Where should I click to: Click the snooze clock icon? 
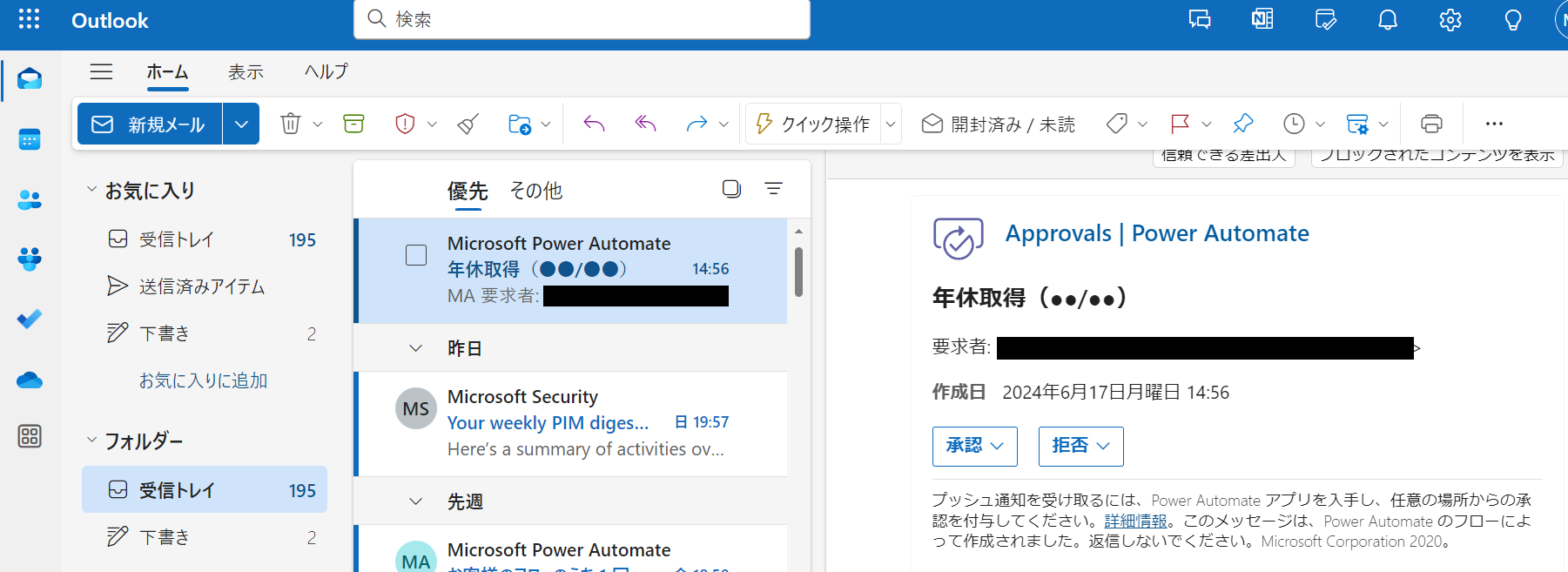click(1295, 124)
